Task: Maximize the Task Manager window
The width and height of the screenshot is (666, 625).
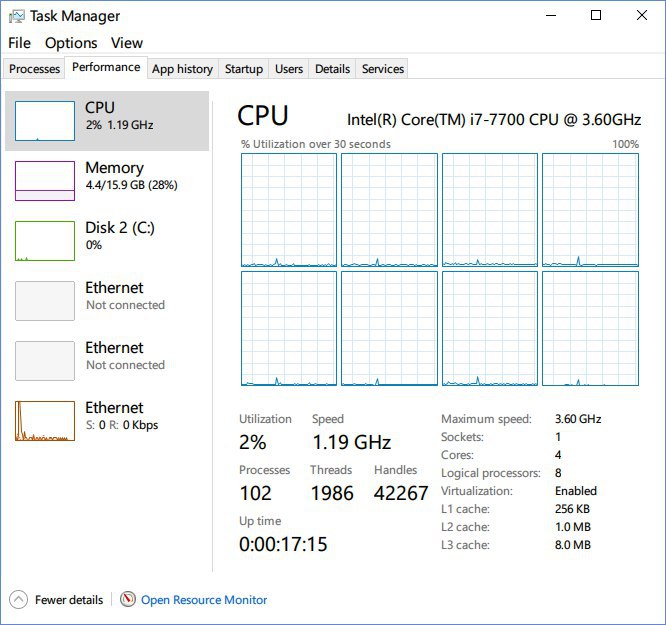Action: coord(596,16)
